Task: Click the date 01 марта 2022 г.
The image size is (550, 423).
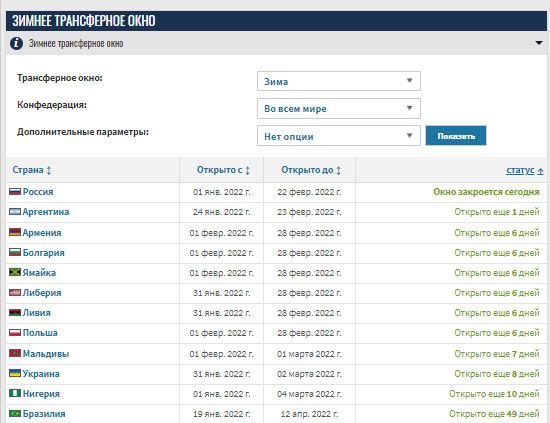Action: click(x=309, y=354)
